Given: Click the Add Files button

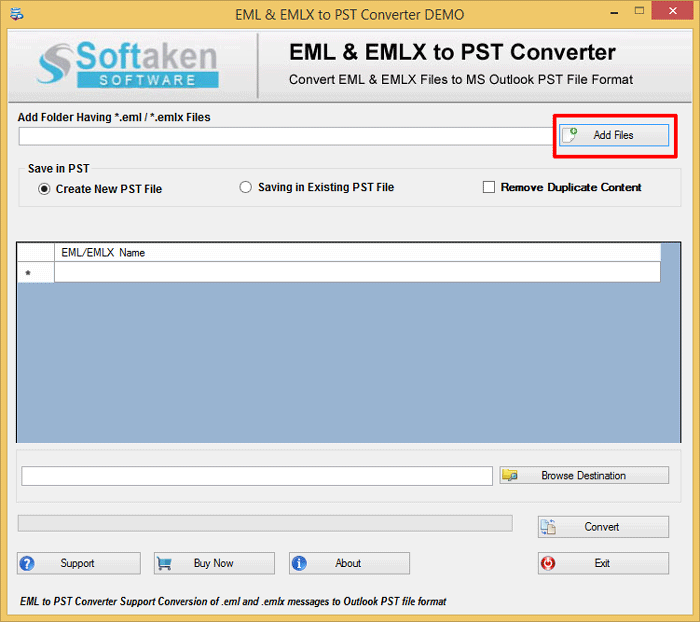Looking at the screenshot, I should point(614,135).
